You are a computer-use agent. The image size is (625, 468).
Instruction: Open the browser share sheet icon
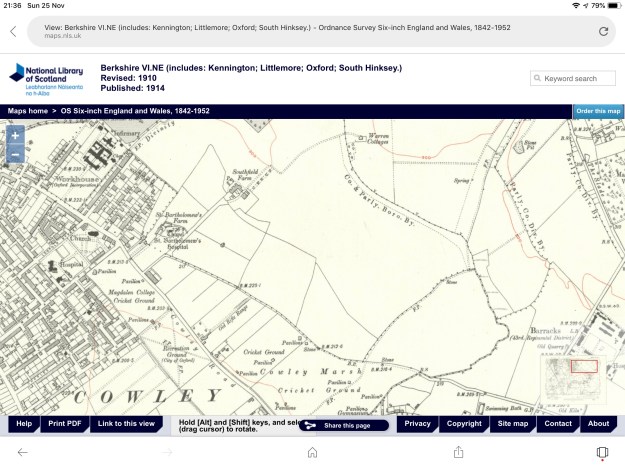point(458,452)
